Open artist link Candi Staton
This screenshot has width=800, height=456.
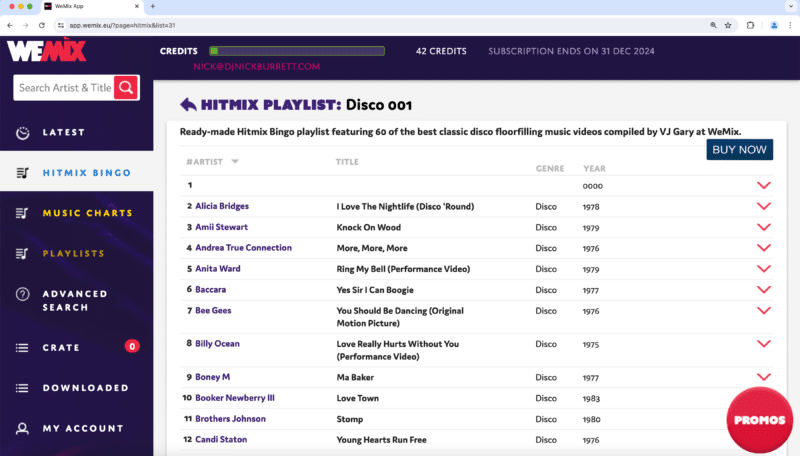tap(221, 440)
